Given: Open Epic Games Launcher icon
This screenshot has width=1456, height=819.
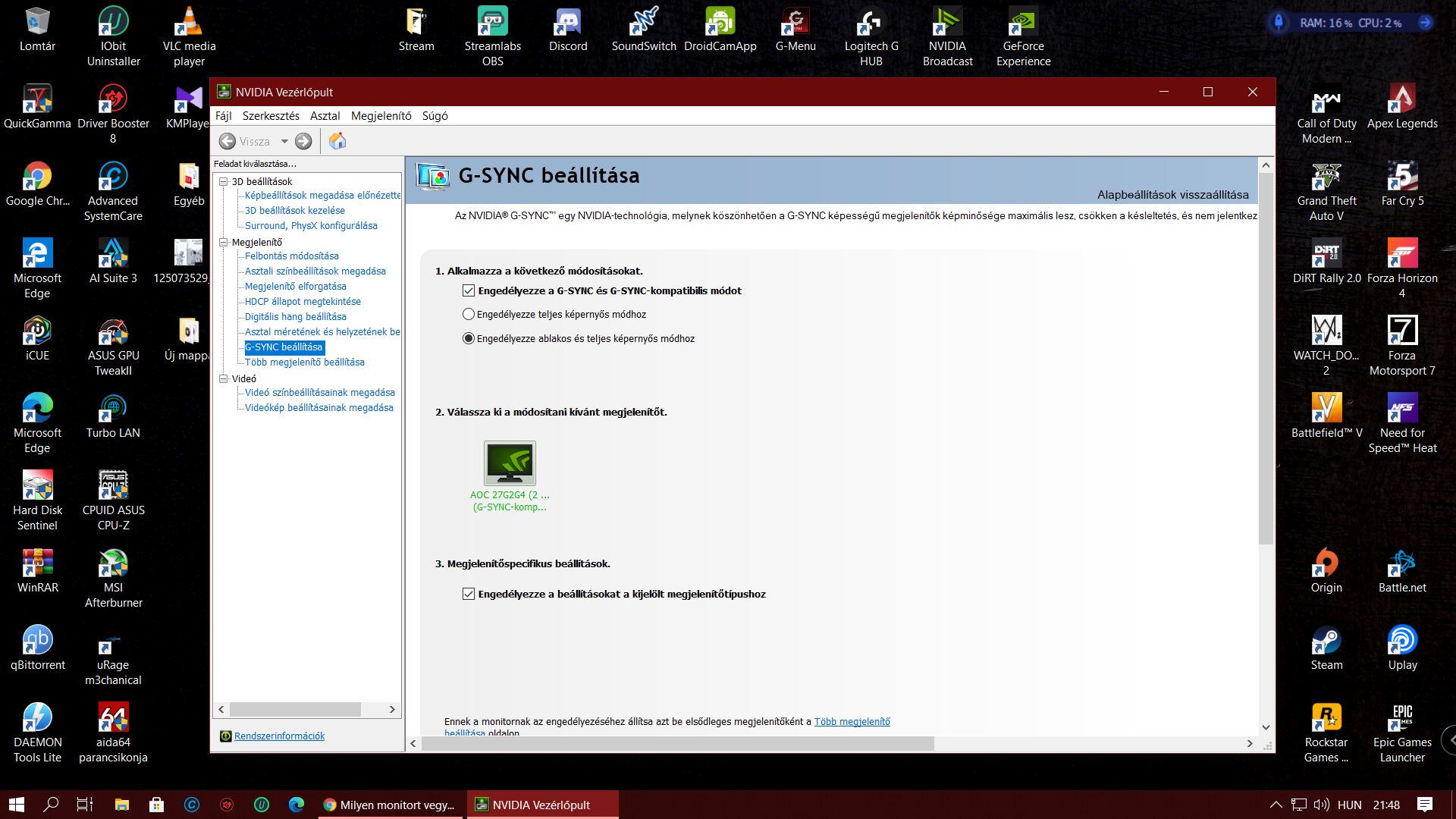Looking at the screenshot, I should pyautogui.click(x=1402, y=733).
